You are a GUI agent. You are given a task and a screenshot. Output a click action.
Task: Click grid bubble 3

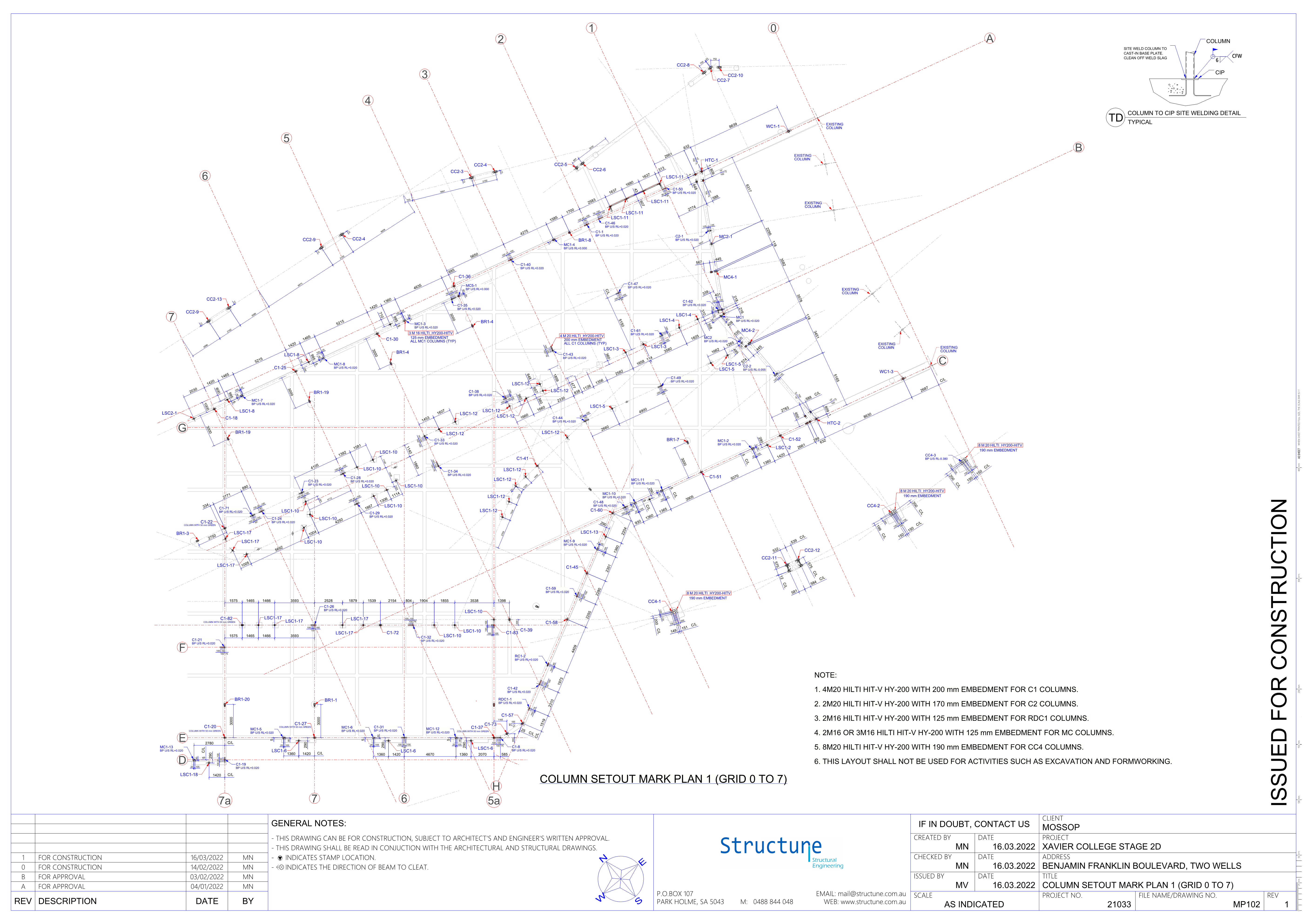click(x=425, y=74)
